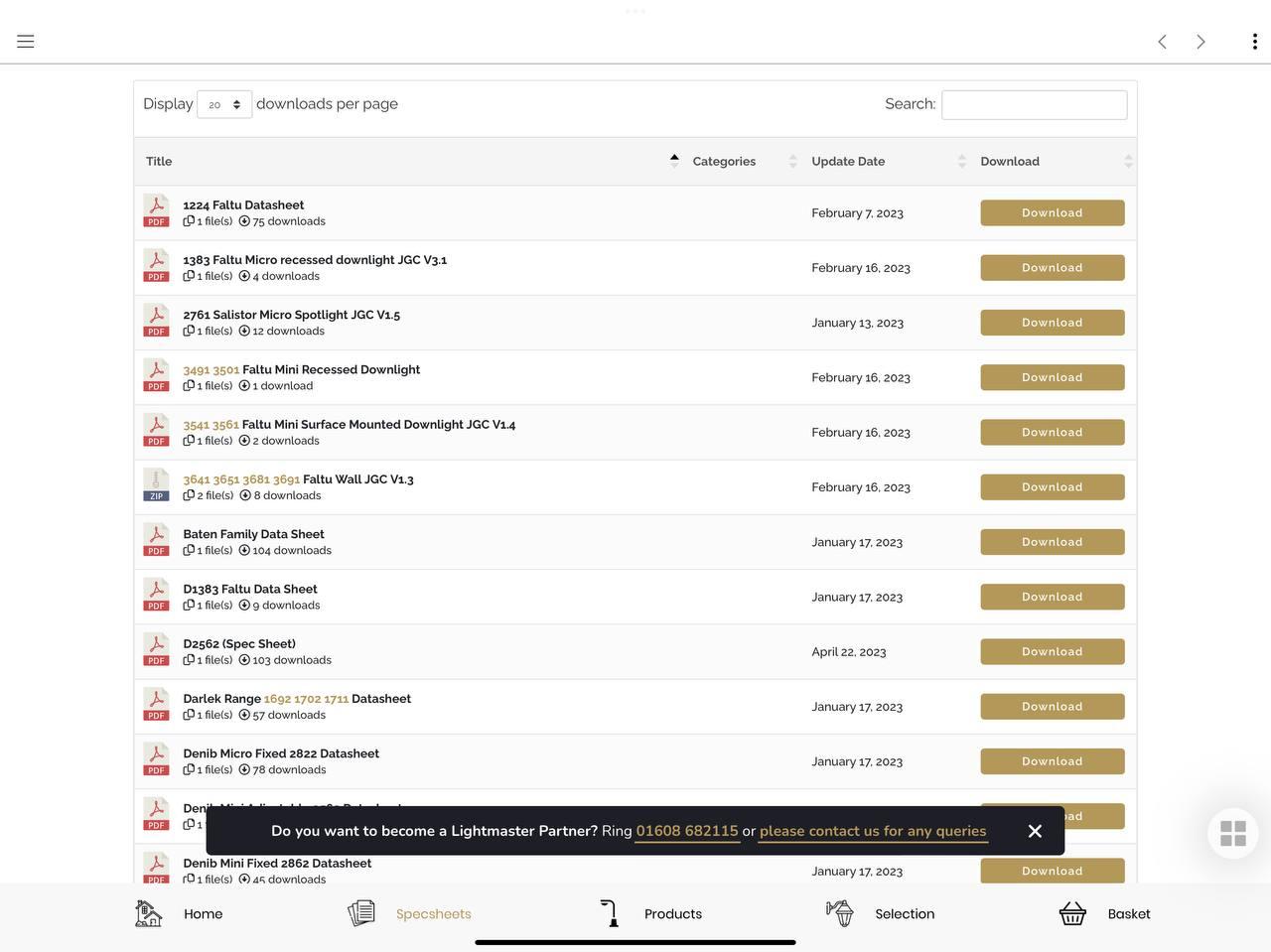
Task: Open the Baten Family Data Sheet title
Action: click(x=253, y=533)
